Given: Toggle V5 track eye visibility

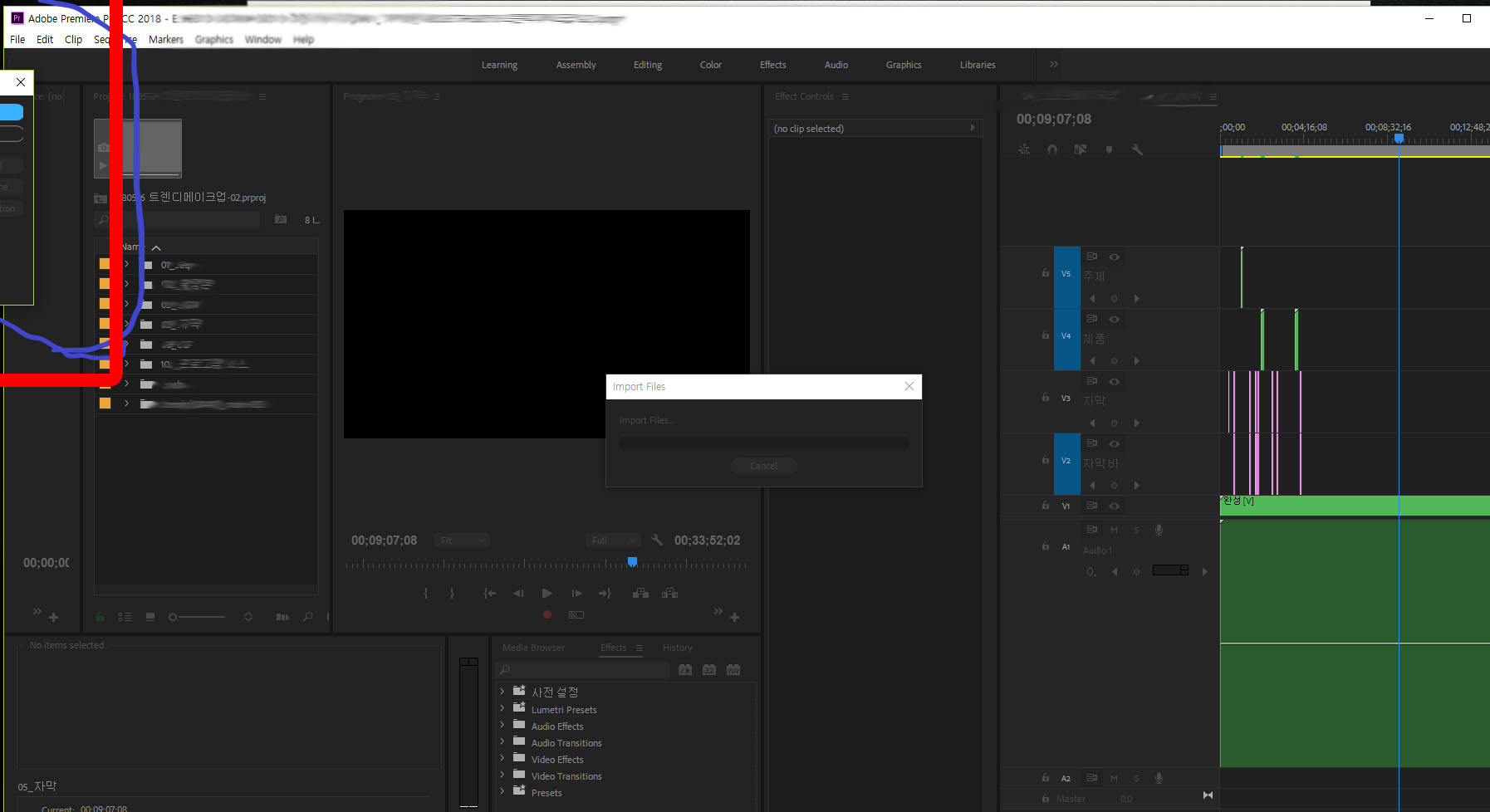Looking at the screenshot, I should (1115, 257).
